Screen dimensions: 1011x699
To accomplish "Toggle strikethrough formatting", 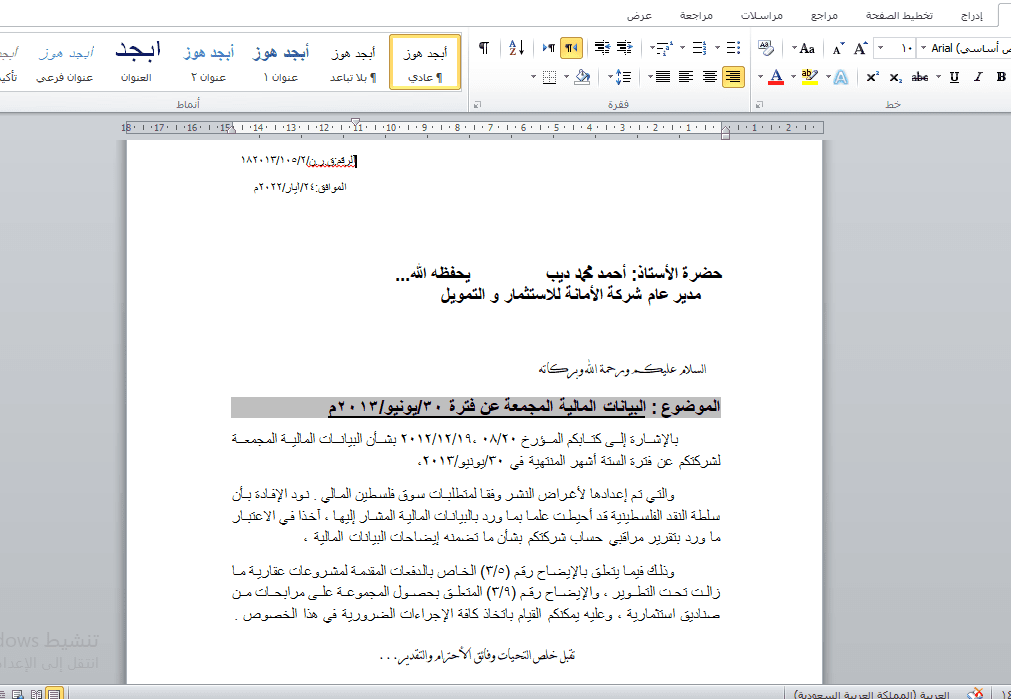I will coord(919,77).
